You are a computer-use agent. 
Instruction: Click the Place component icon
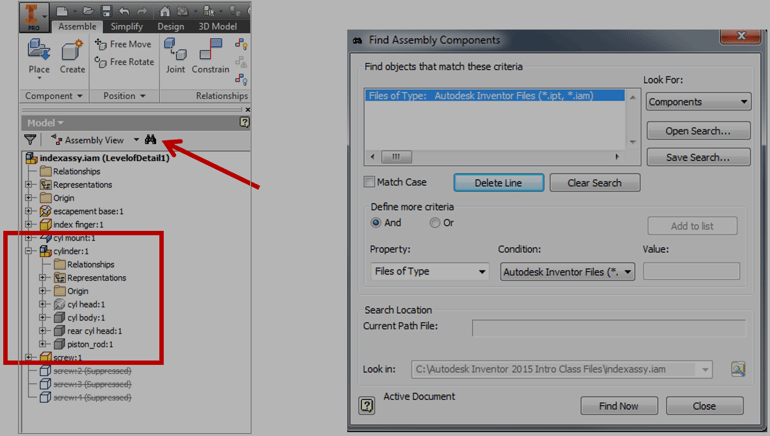tap(38, 50)
